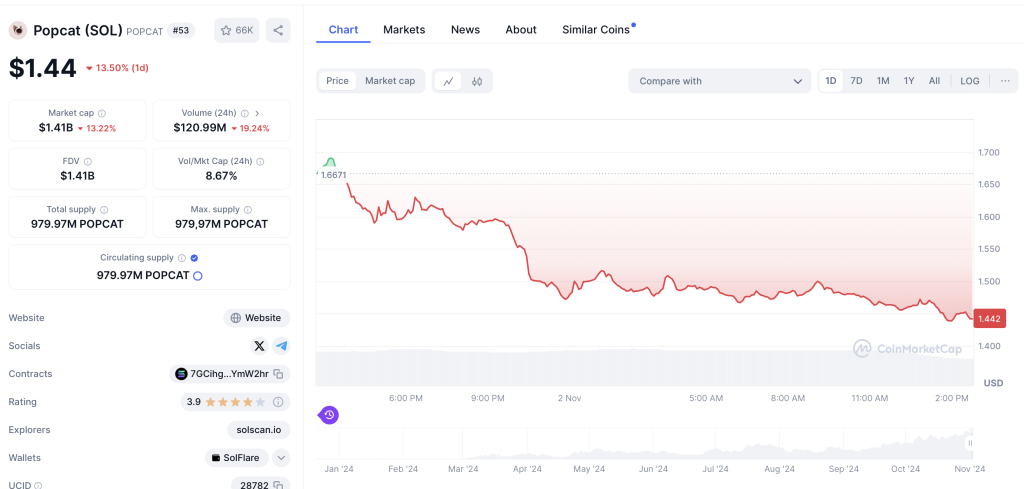Open the chart more options ellipsis
Viewport: 1024px width, 489px height.
[1005, 81]
